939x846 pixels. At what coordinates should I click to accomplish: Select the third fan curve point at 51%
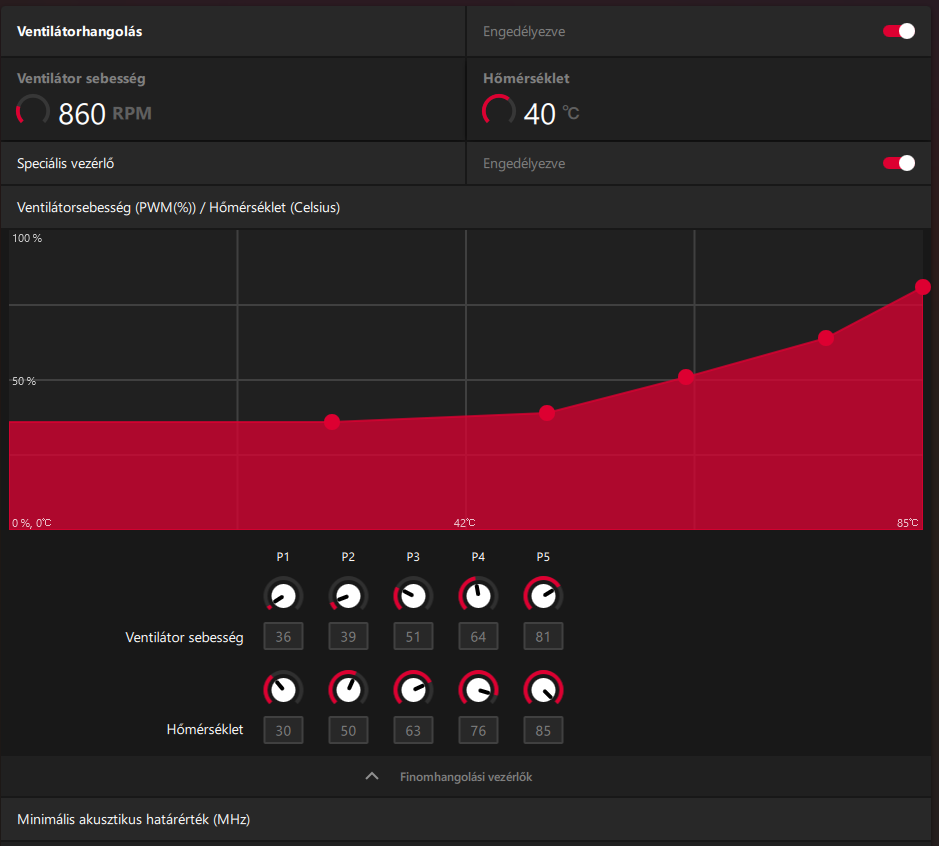686,377
